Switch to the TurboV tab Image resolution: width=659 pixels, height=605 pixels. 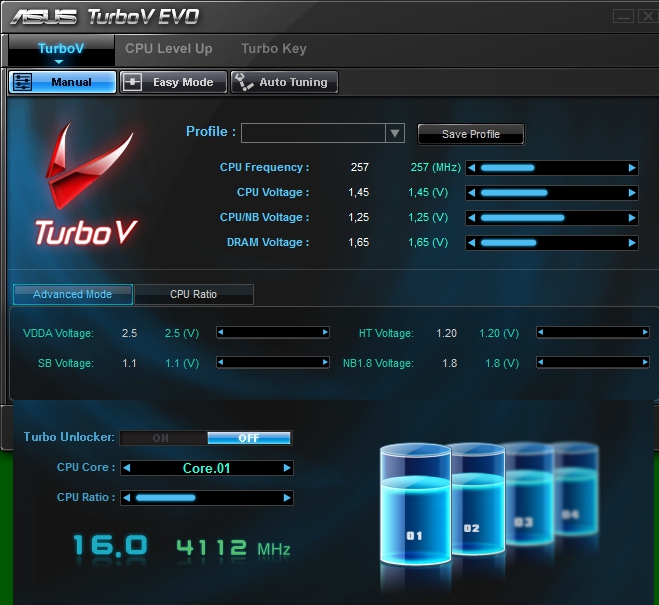61,49
